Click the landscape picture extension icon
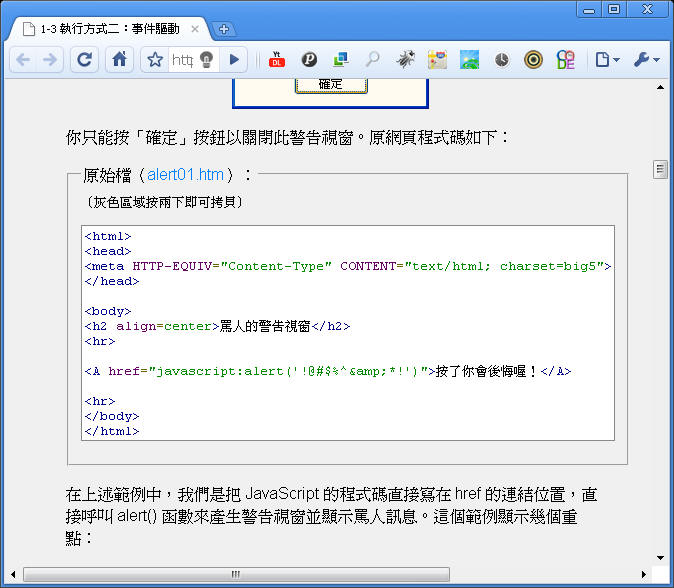 click(469, 60)
